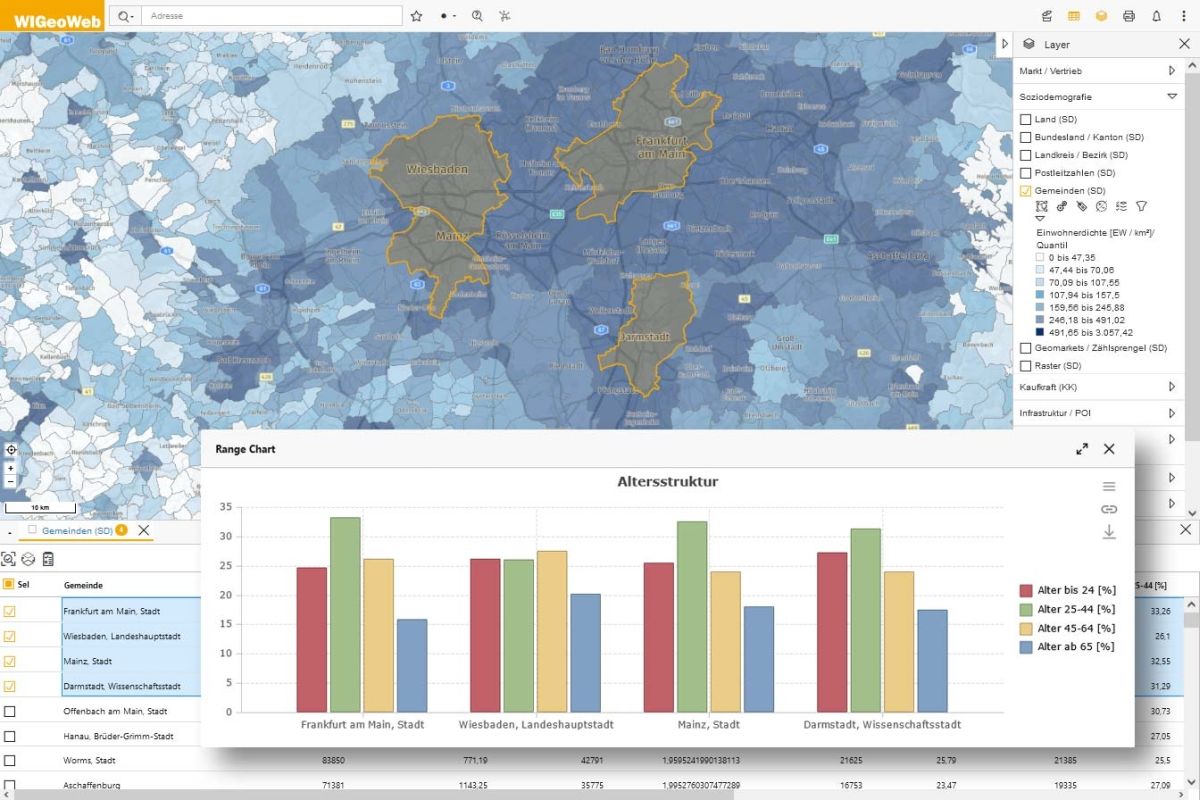Click the print icon in top toolbar
The height and width of the screenshot is (800, 1200).
pyautogui.click(x=1129, y=16)
